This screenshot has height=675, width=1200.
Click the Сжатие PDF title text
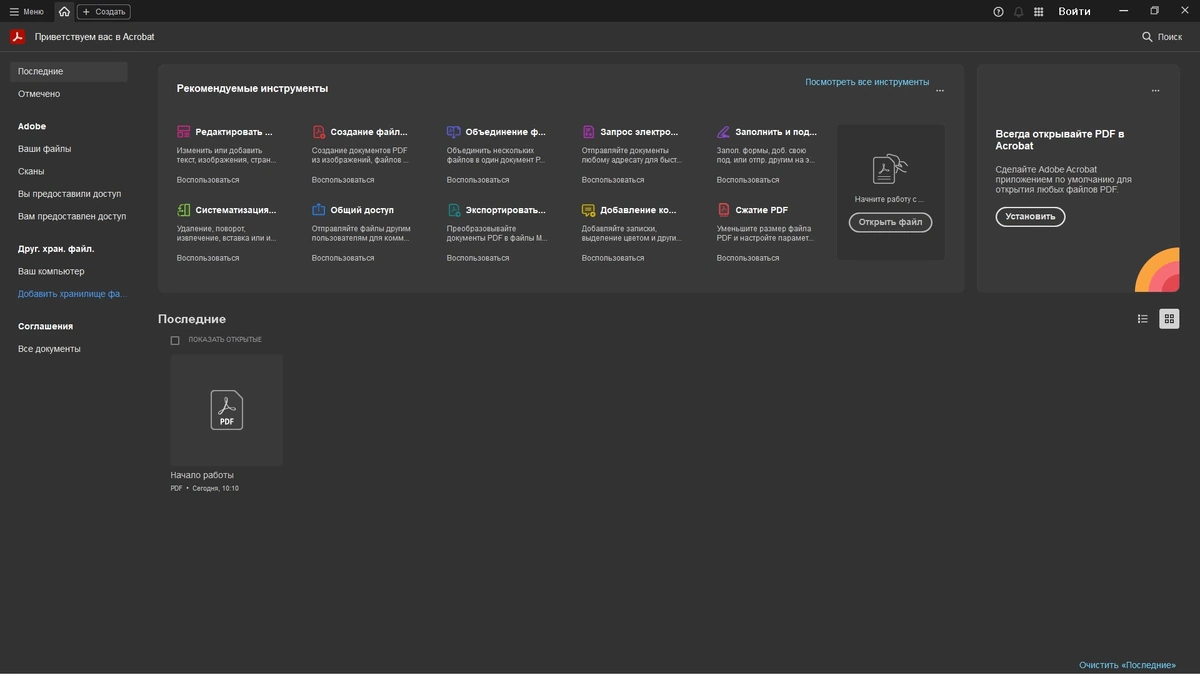(x=761, y=210)
